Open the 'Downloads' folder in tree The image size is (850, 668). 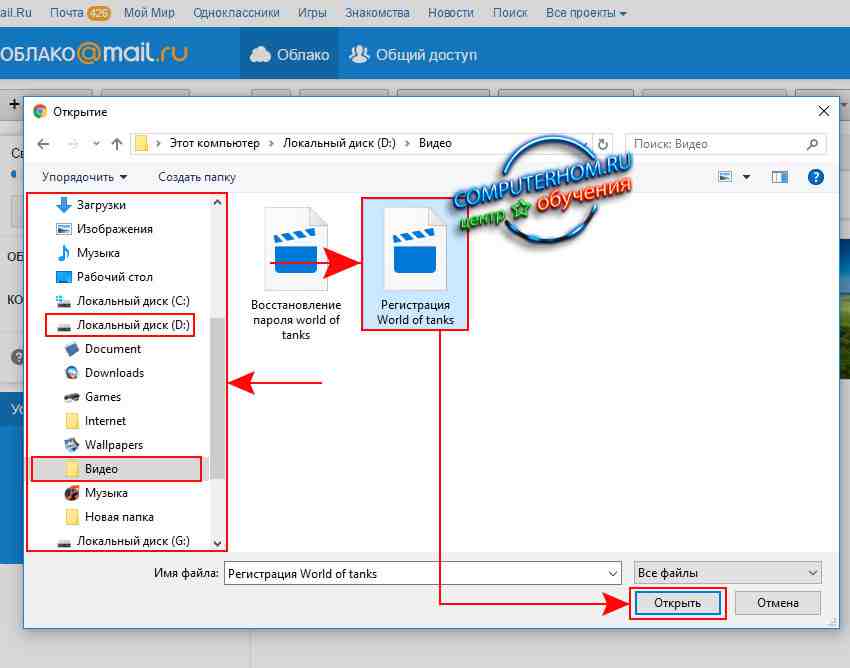point(114,373)
